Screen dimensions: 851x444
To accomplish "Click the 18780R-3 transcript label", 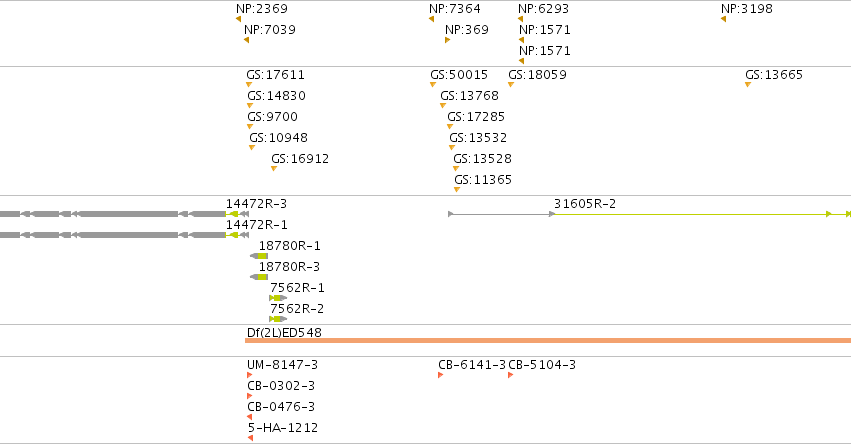I will coord(289,267).
